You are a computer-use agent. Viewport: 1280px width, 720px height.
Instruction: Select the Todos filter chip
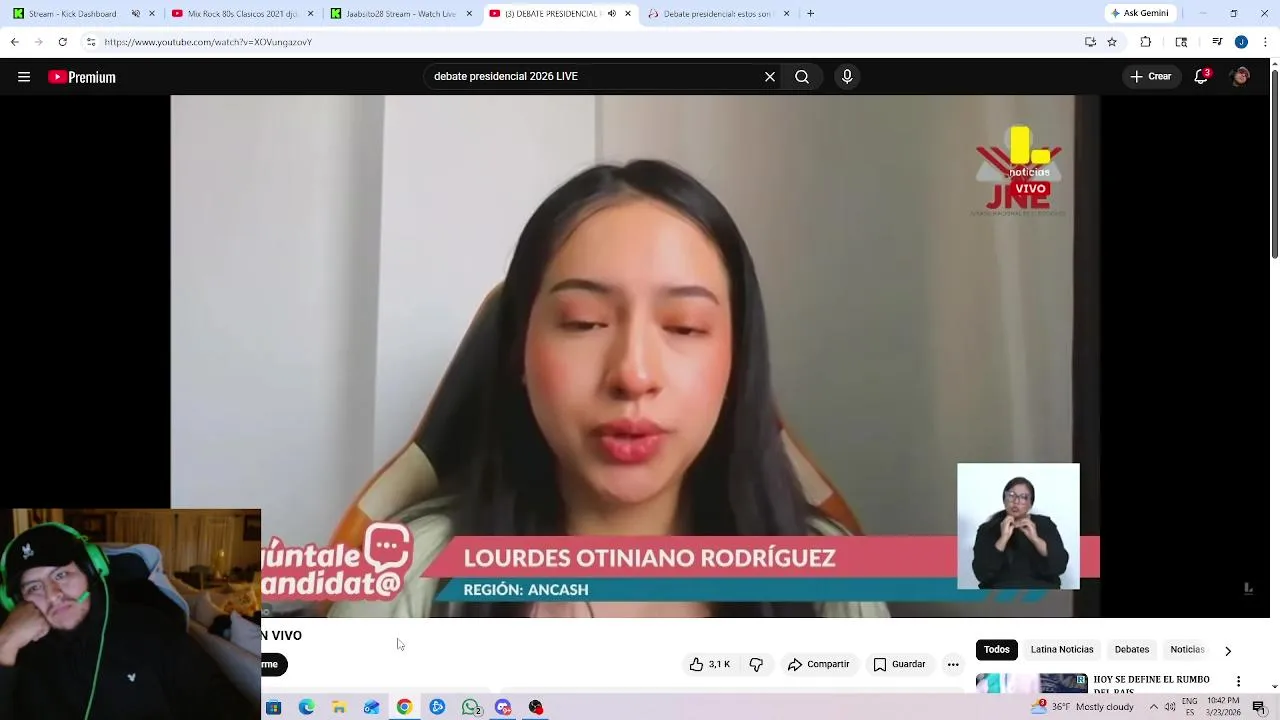[997, 650]
